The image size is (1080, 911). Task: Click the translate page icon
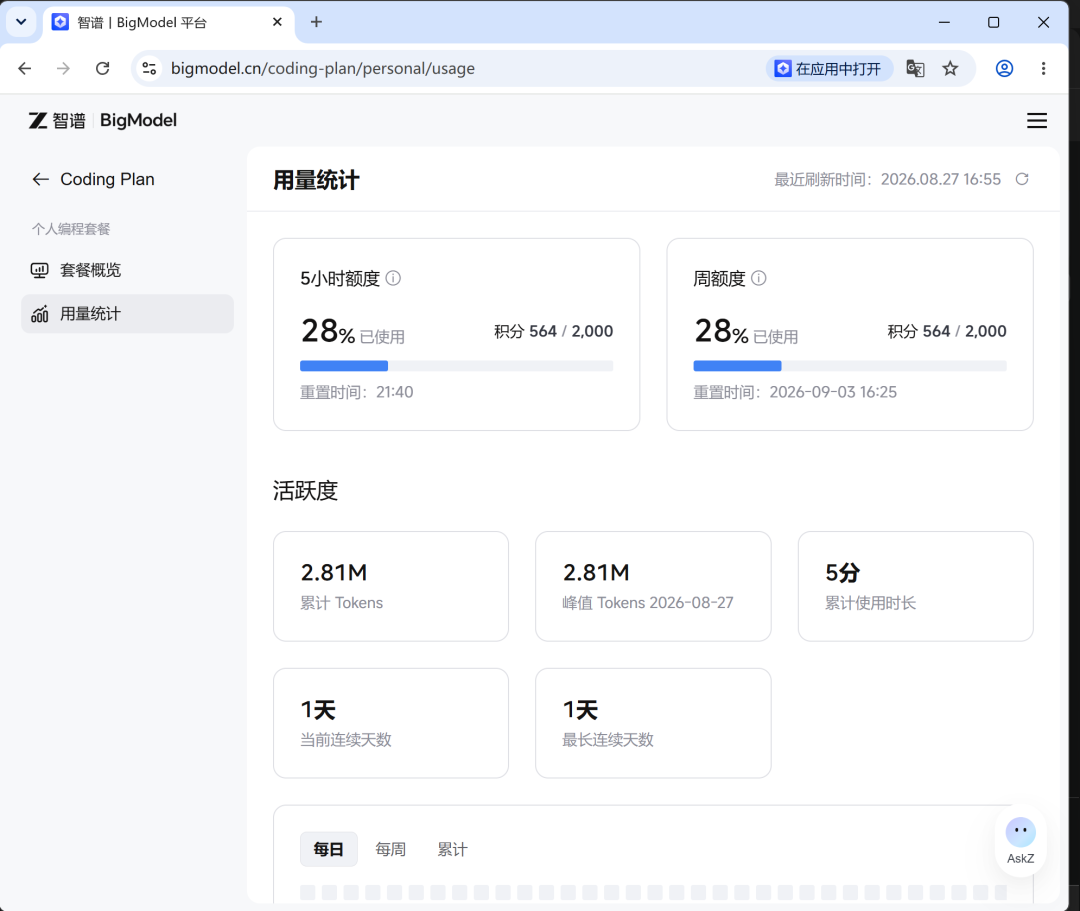coord(915,68)
